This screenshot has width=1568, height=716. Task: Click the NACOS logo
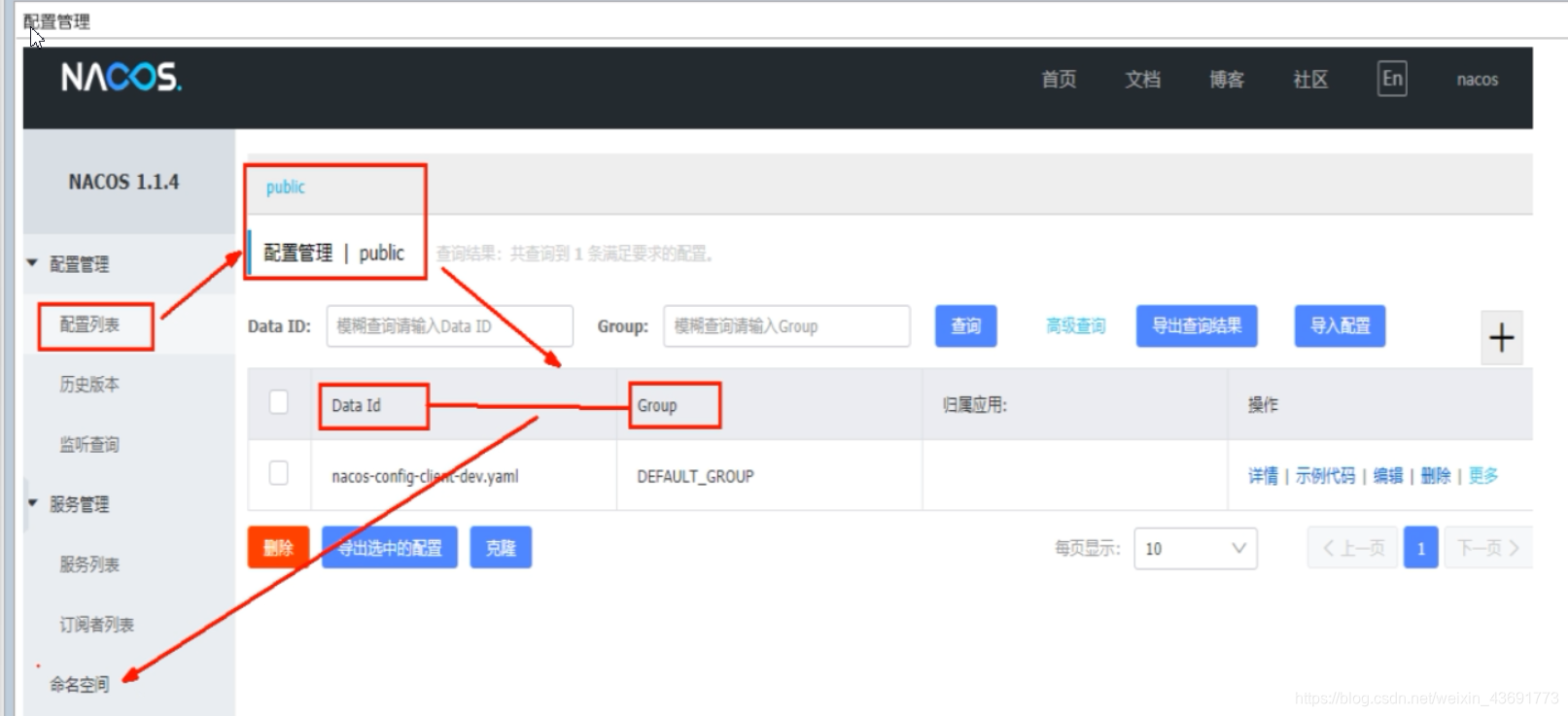[x=122, y=78]
